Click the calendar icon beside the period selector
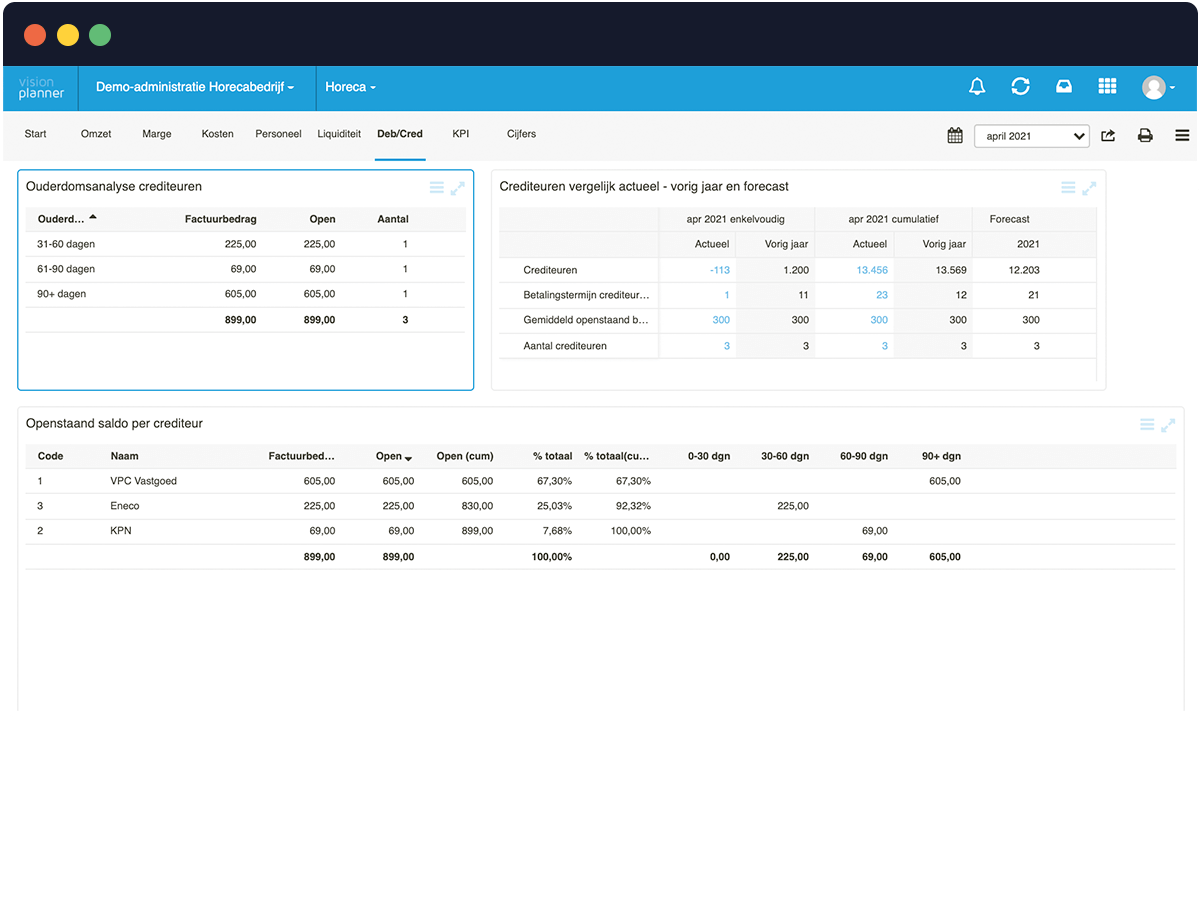Viewport: 1200px width, 900px height. (x=955, y=135)
